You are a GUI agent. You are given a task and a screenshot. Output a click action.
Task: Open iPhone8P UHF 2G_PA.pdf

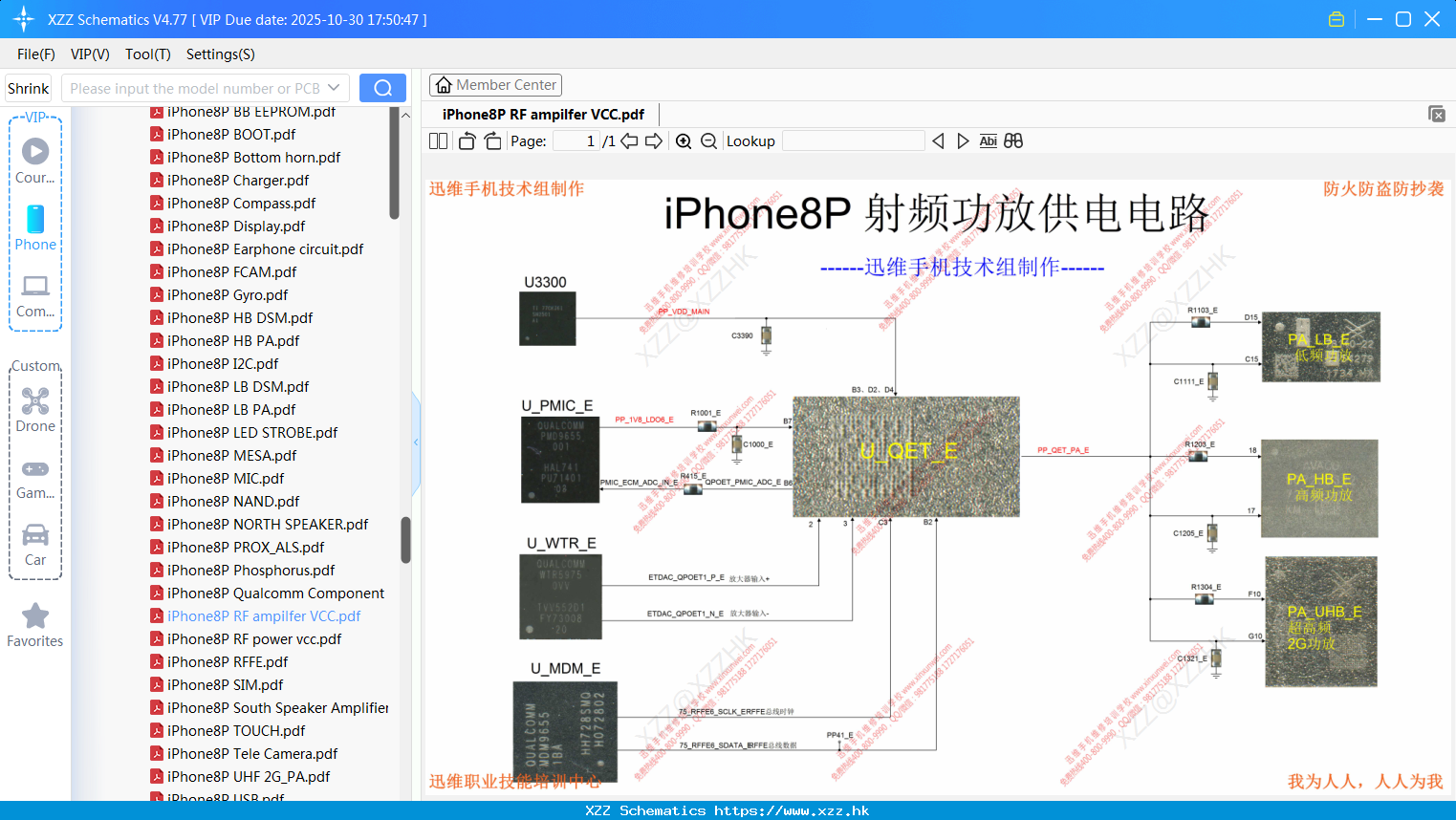click(x=249, y=777)
